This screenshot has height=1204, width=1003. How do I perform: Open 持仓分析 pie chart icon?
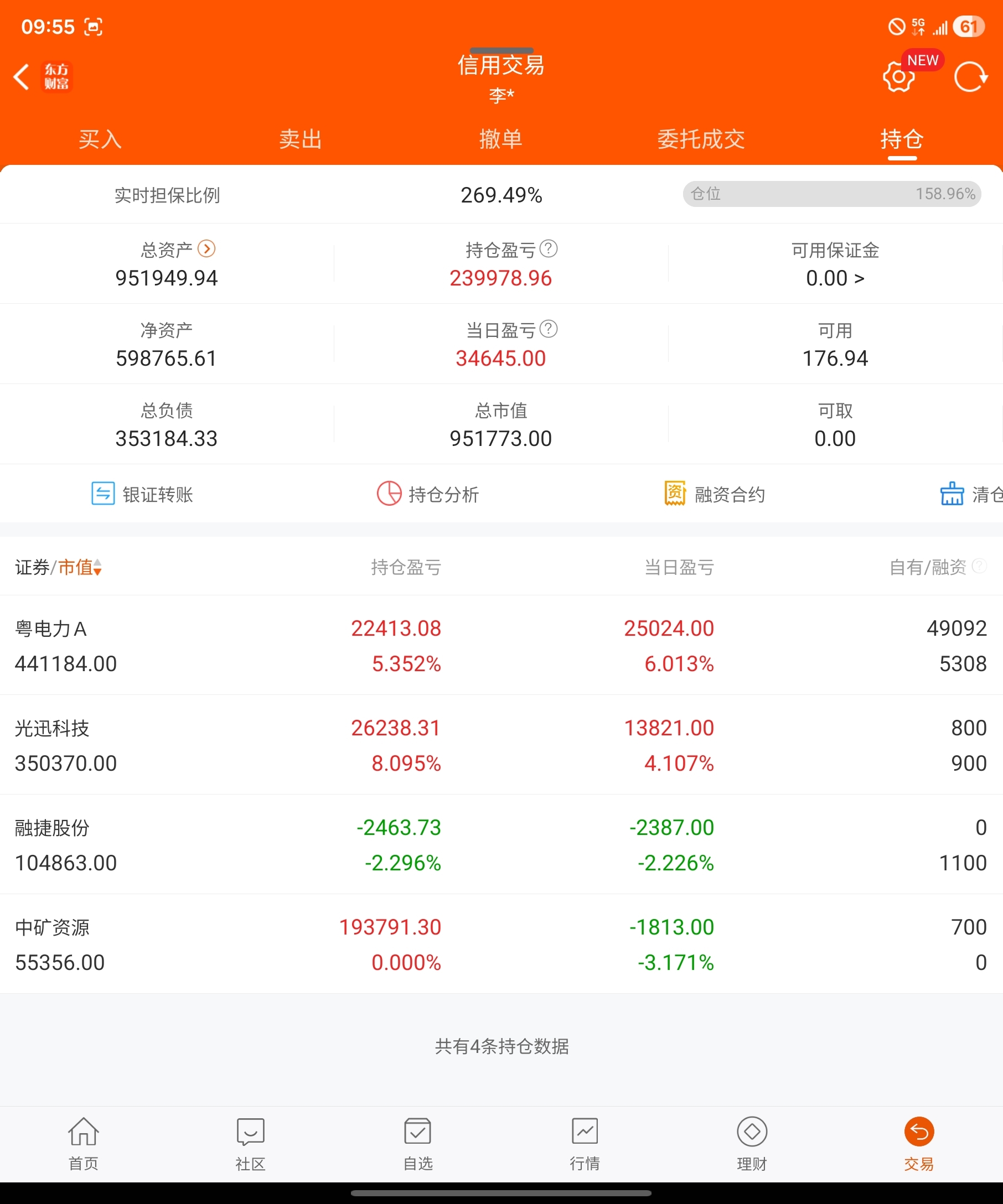(389, 494)
